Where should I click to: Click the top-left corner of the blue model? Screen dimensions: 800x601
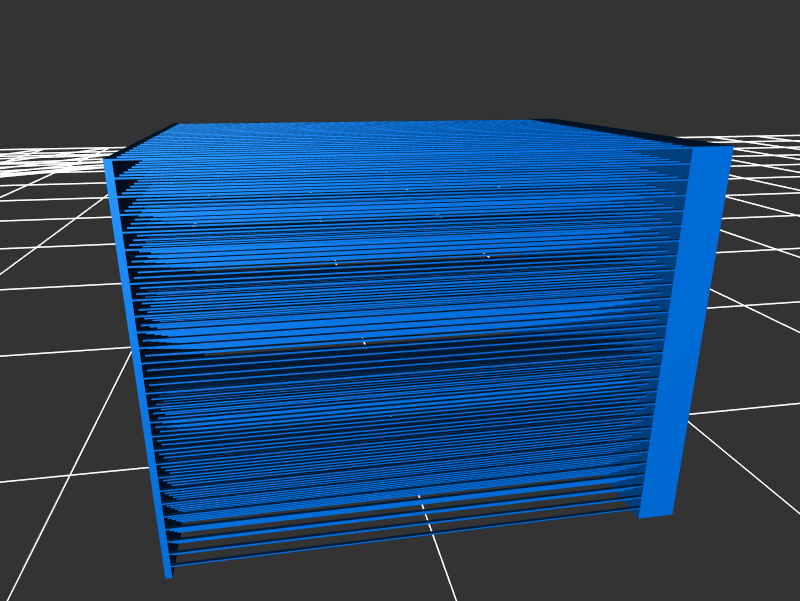click(106, 160)
